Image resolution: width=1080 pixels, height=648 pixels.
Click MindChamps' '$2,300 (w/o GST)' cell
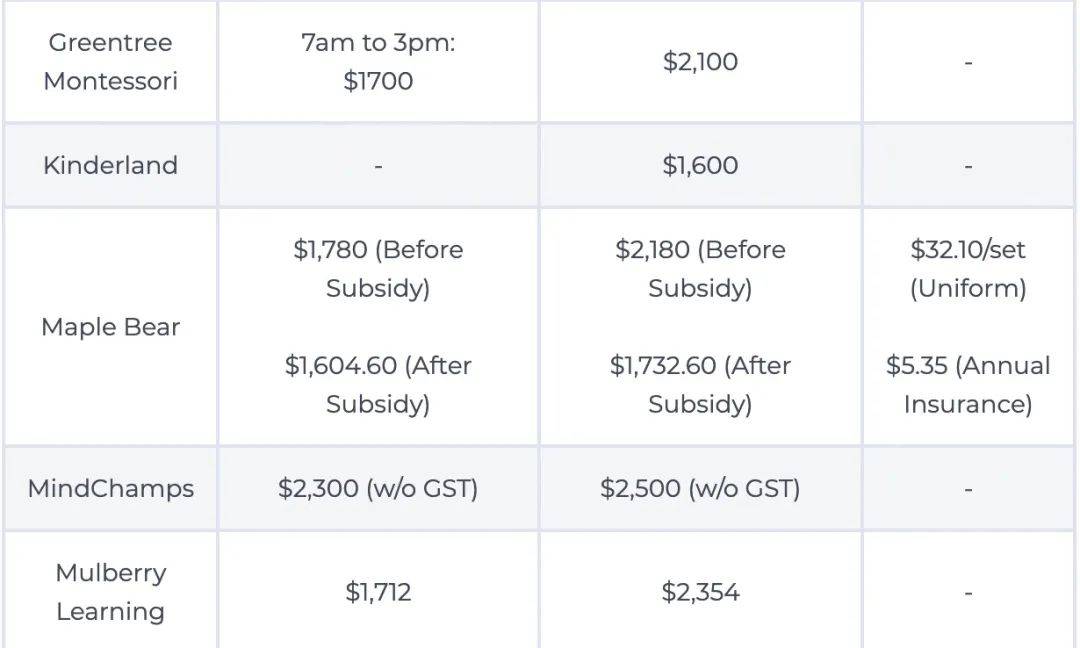tap(378, 489)
